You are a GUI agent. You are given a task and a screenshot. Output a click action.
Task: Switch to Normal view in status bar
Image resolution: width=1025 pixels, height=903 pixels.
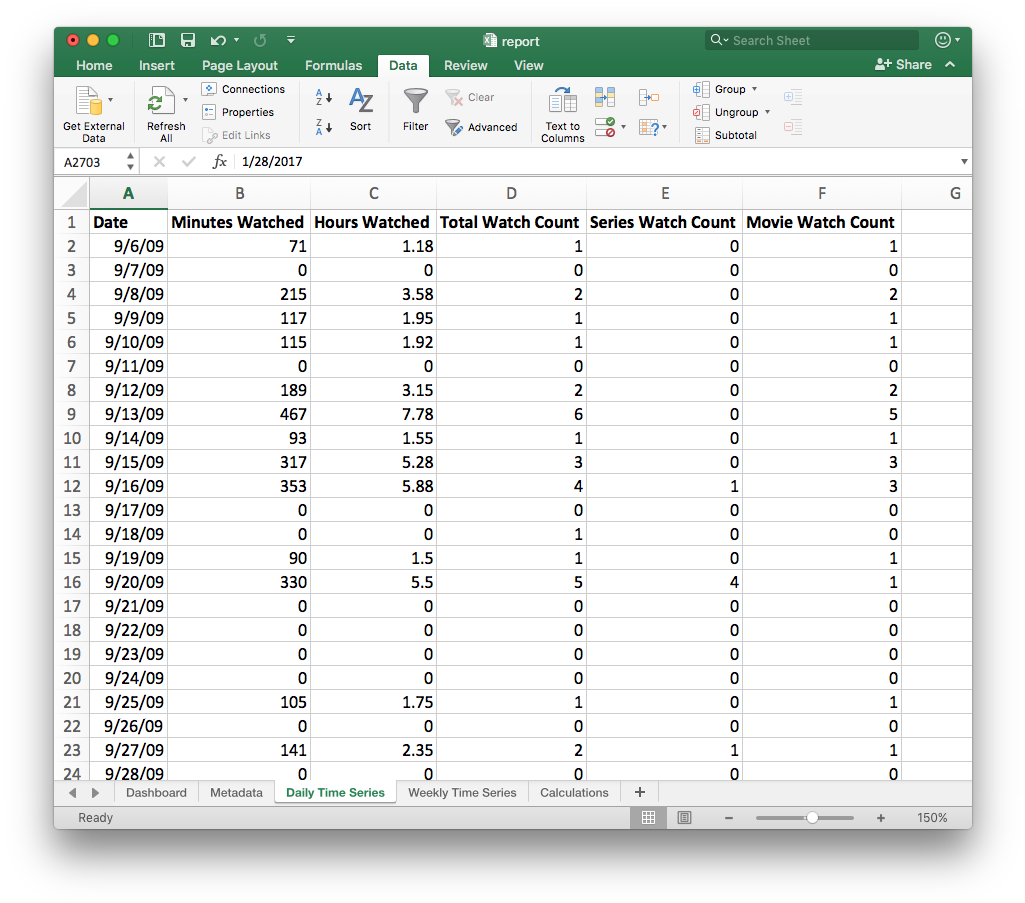(x=648, y=818)
